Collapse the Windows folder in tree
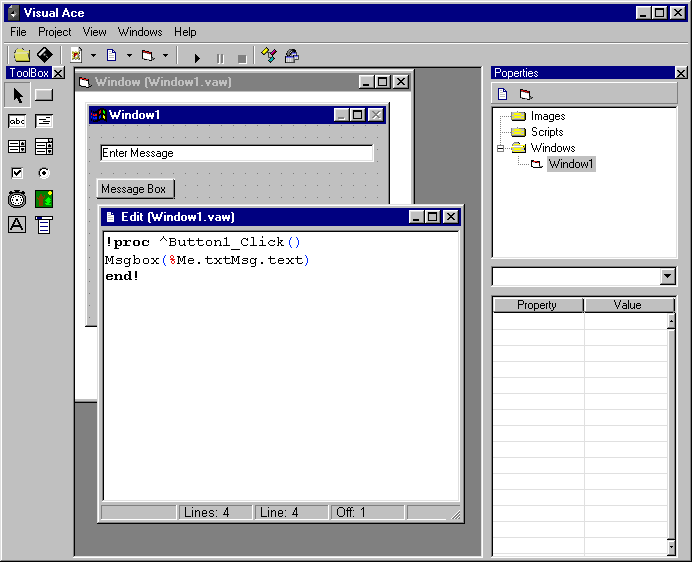The height and width of the screenshot is (562, 692). tap(502, 148)
